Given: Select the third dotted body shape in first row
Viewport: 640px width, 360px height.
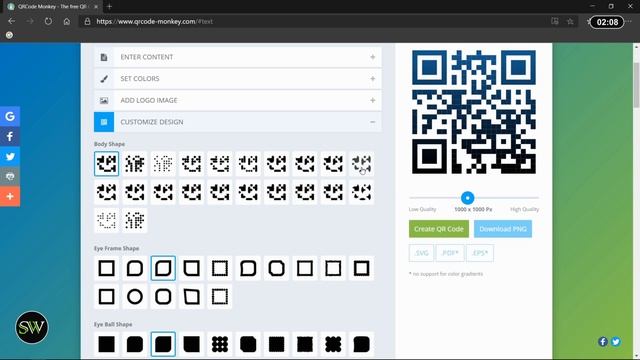Looking at the screenshot, I should pyautogui.click(x=163, y=164).
